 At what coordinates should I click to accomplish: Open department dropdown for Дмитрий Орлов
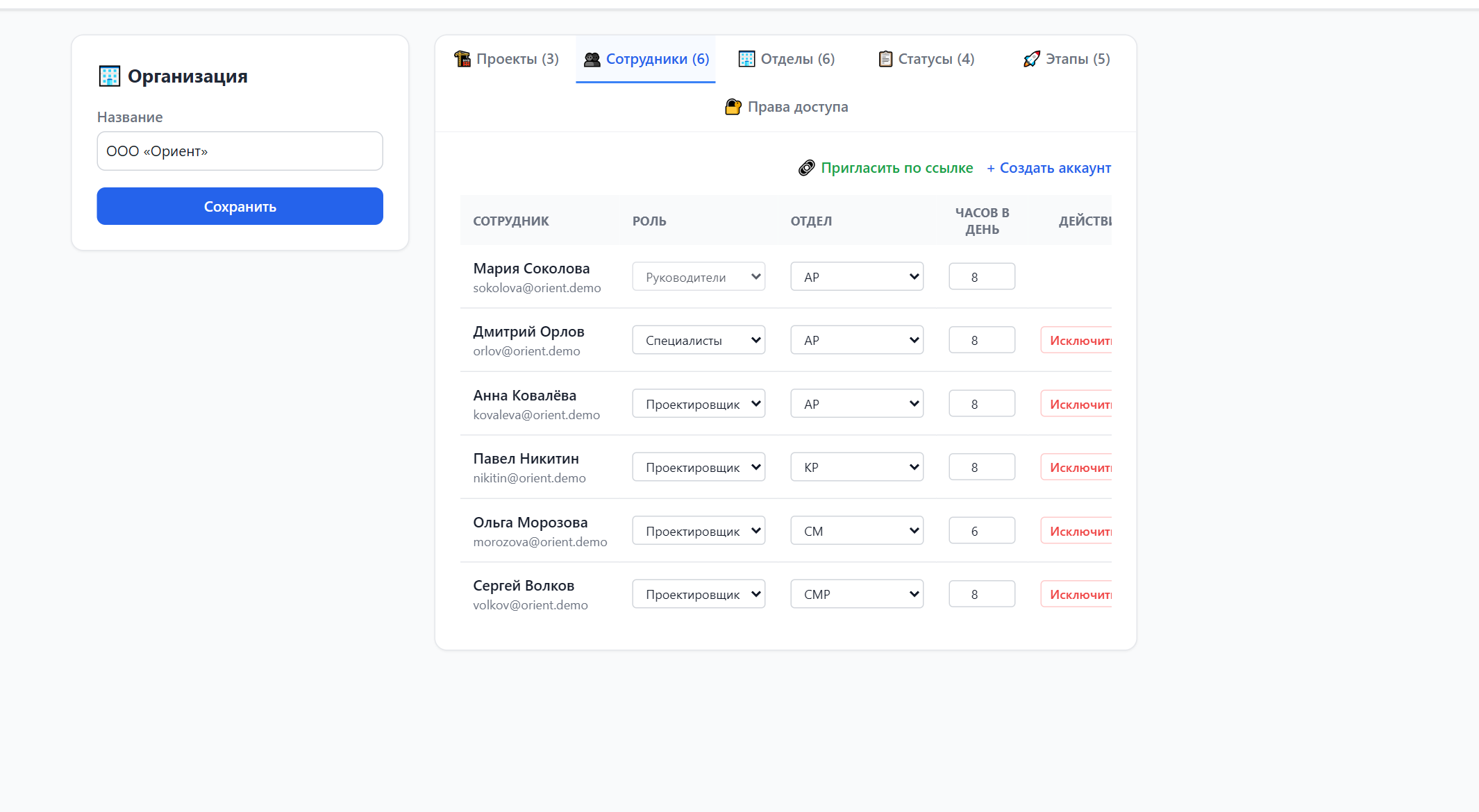[x=857, y=340]
